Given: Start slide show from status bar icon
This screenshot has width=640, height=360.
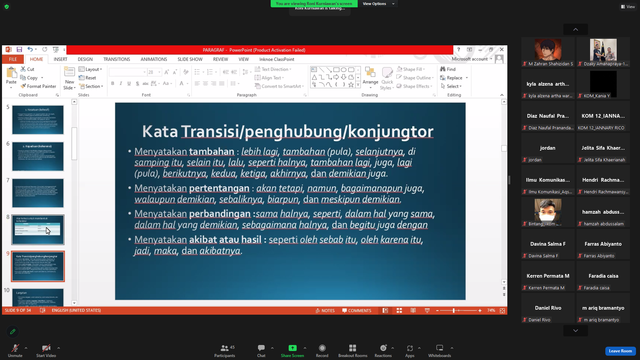Looking at the screenshot, I should point(427,311).
